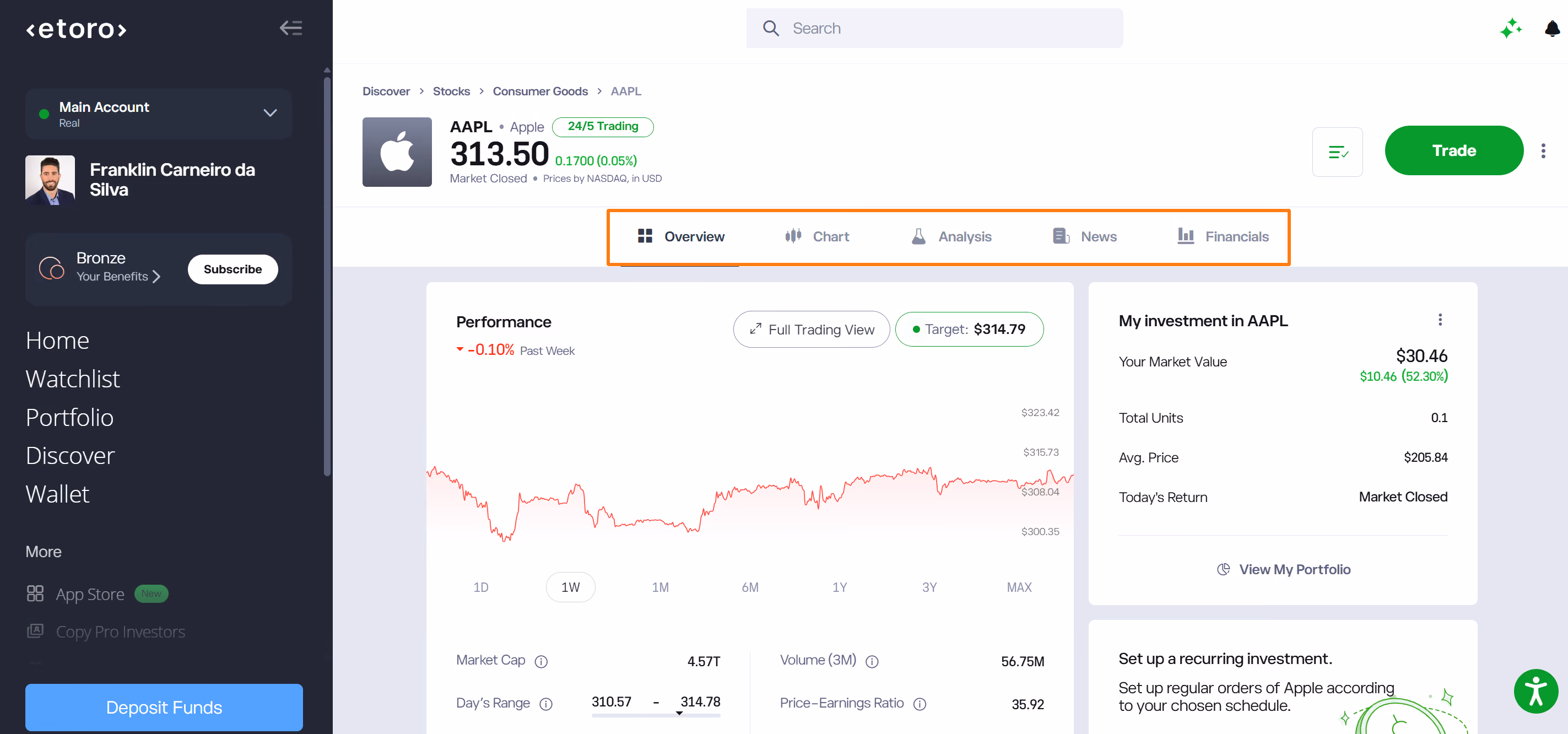The image size is (1568, 734).
Task: Click the portfolio pie icon beside View My Portfolio
Action: coord(1223,569)
